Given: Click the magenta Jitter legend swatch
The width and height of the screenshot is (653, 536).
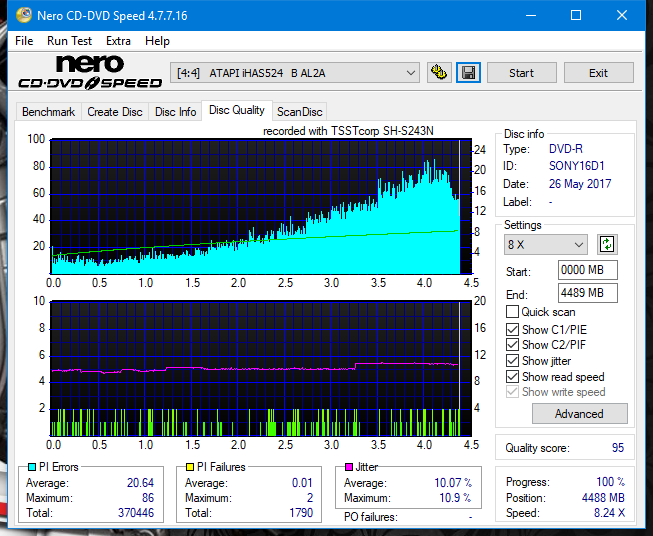Looking at the screenshot, I should click(349, 467).
